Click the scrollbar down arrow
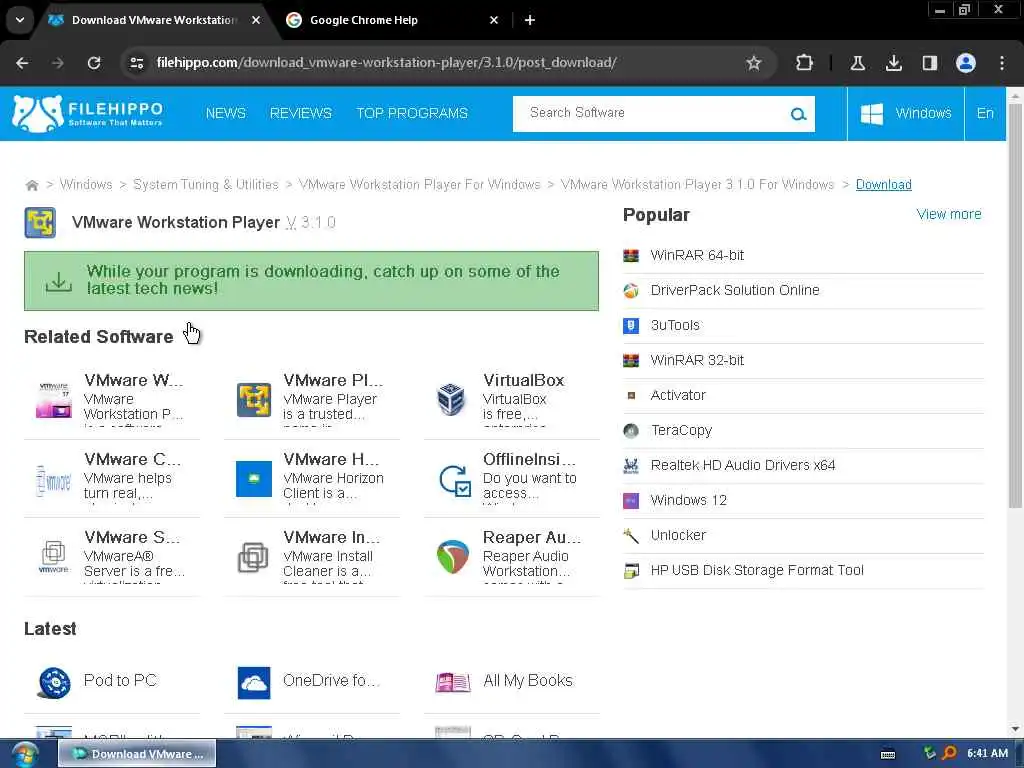The height and width of the screenshot is (768, 1024). tap(1015, 729)
